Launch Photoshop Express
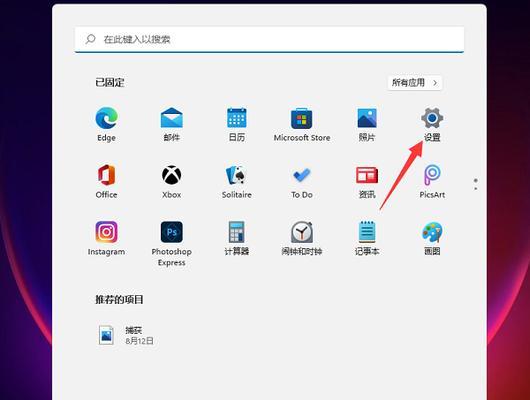This screenshot has height=400, width=530. click(x=171, y=243)
